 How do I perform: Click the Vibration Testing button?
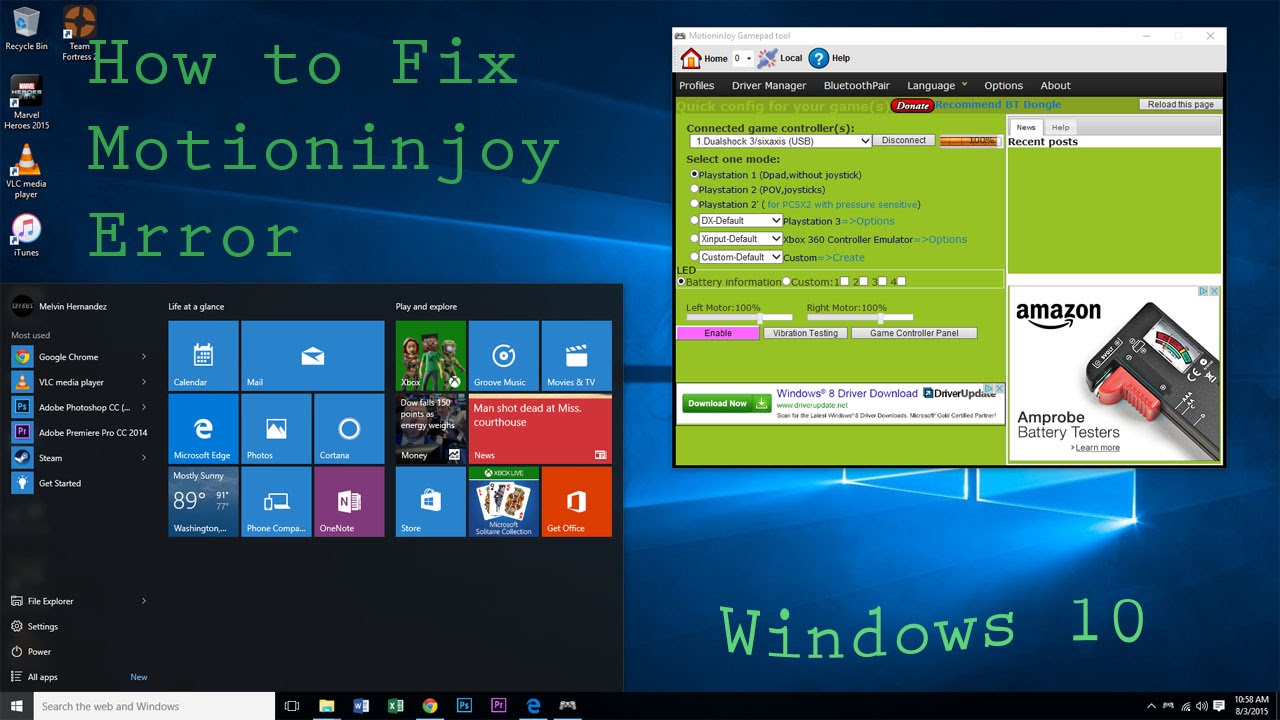tap(805, 333)
